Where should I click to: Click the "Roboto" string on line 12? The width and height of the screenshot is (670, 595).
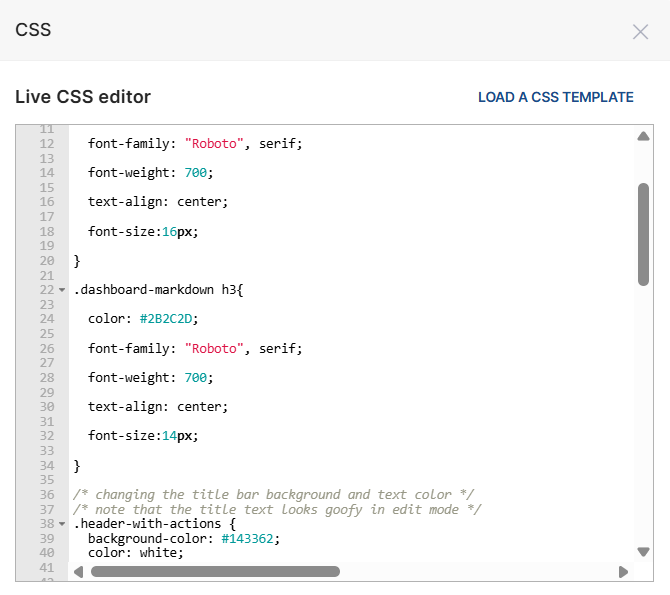click(214, 143)
